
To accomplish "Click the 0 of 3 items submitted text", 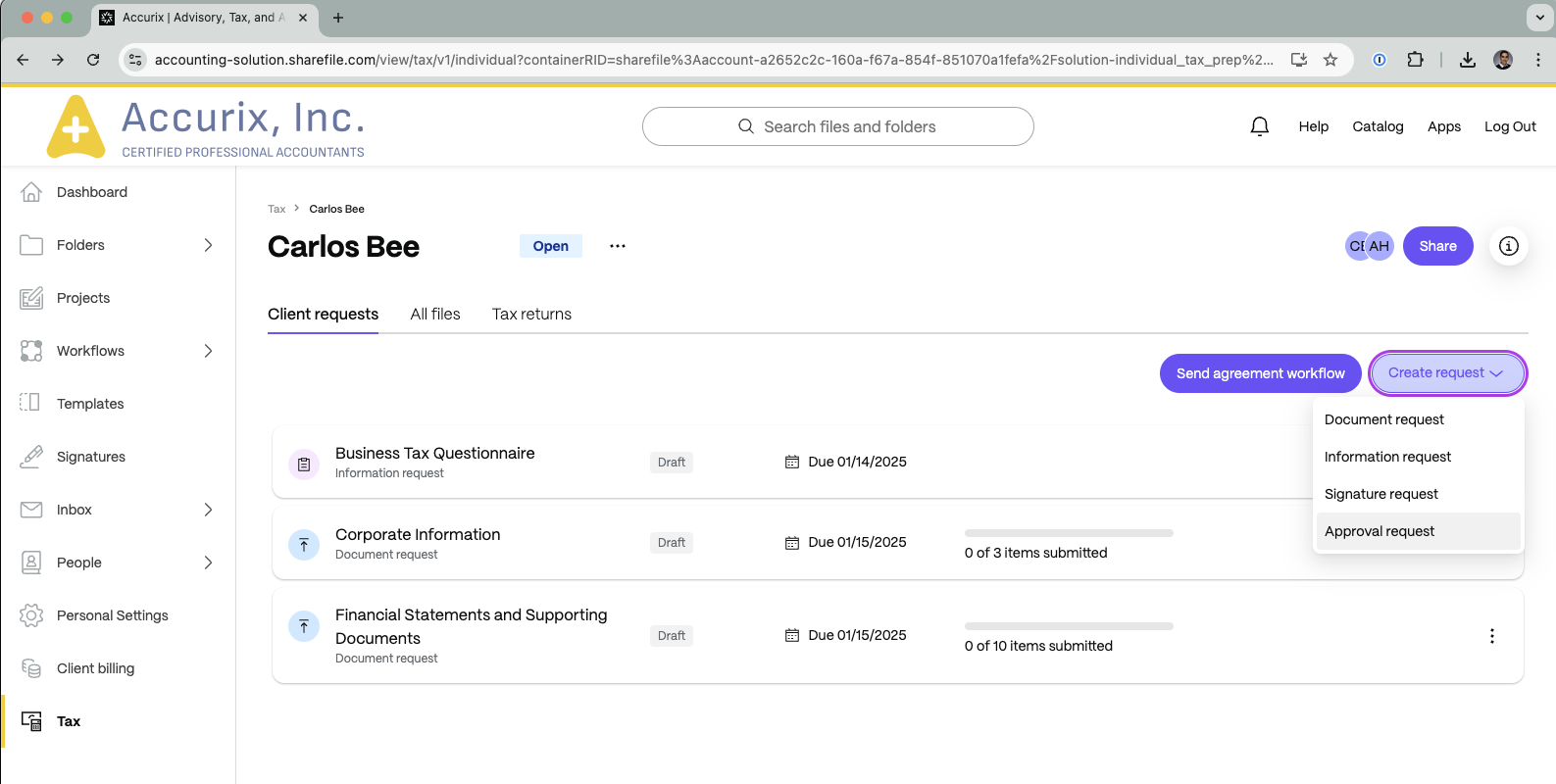I will 1035,553.
